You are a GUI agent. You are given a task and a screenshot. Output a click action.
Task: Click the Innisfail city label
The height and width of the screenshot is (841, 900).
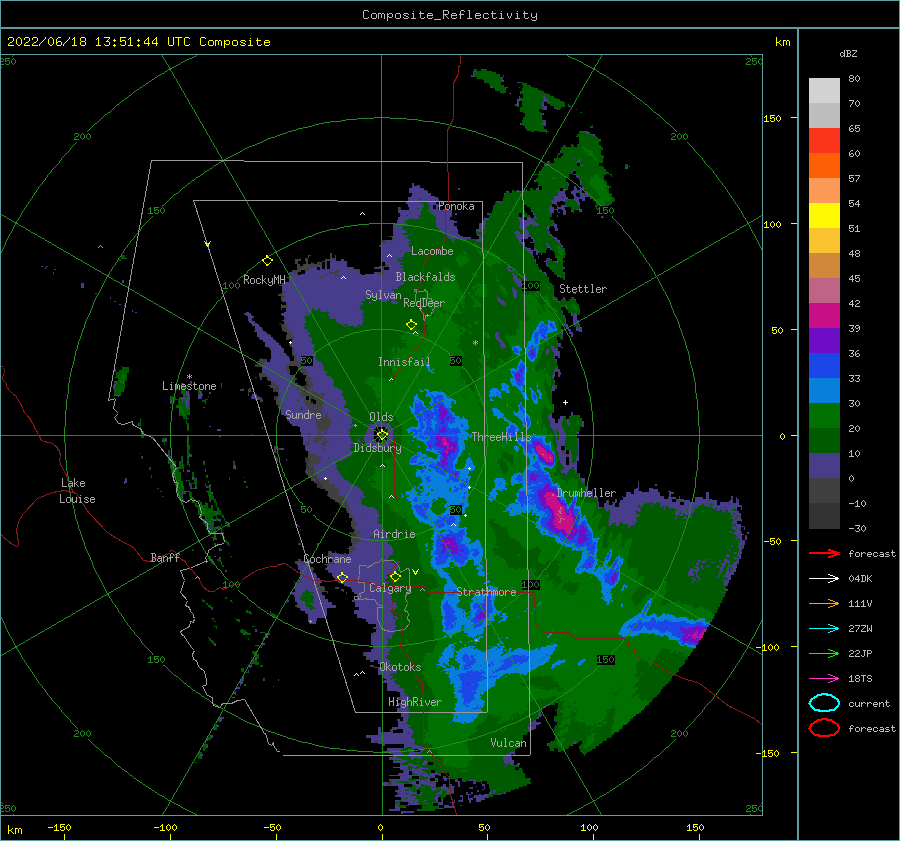point(404,362)
